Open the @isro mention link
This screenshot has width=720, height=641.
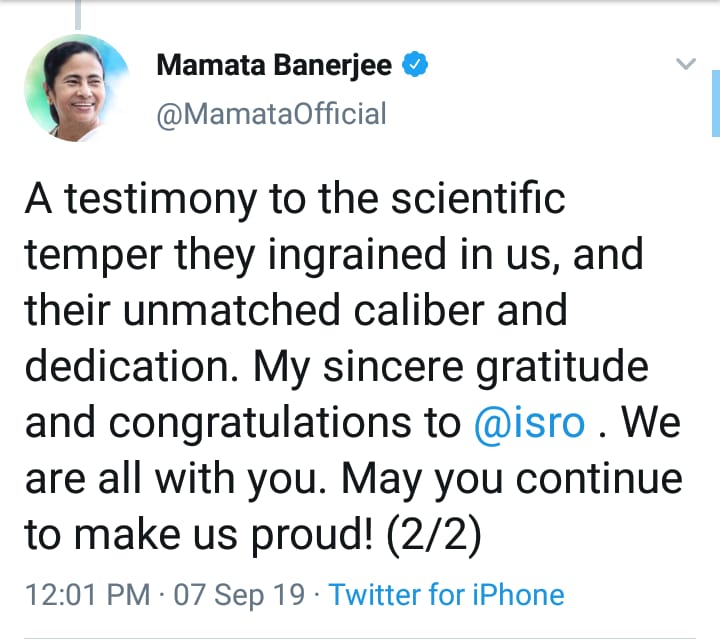[529, 423]
